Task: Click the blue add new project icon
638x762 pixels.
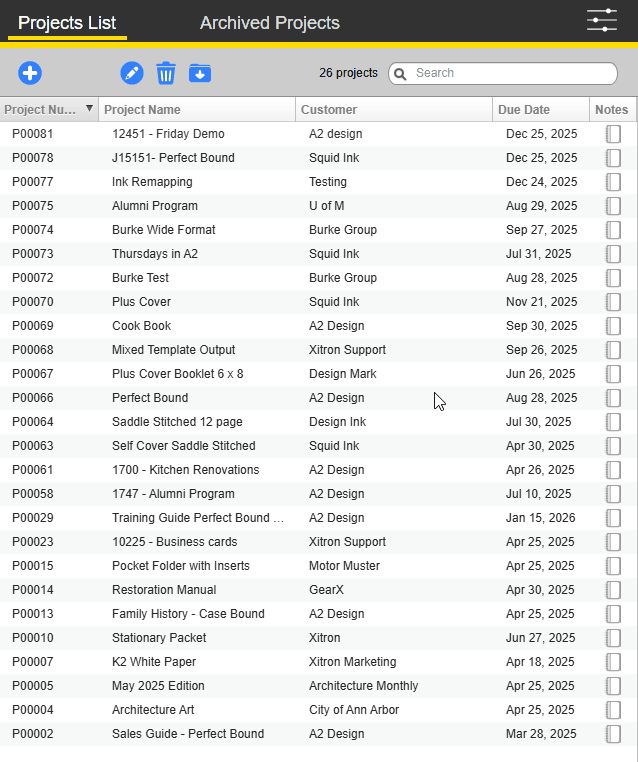Action: click(30, 73)
